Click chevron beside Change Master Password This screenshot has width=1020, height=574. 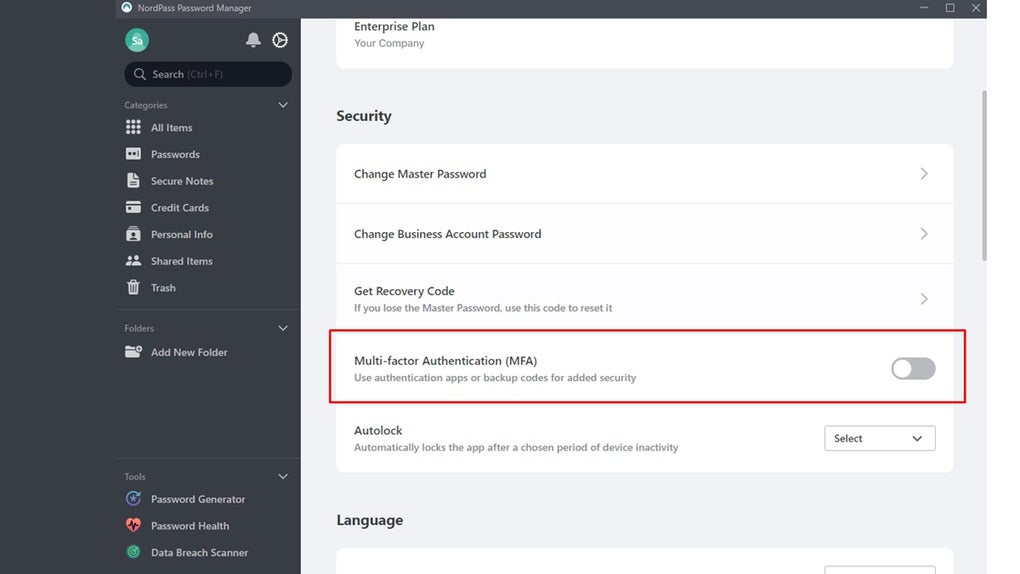[x=924, y=174]
